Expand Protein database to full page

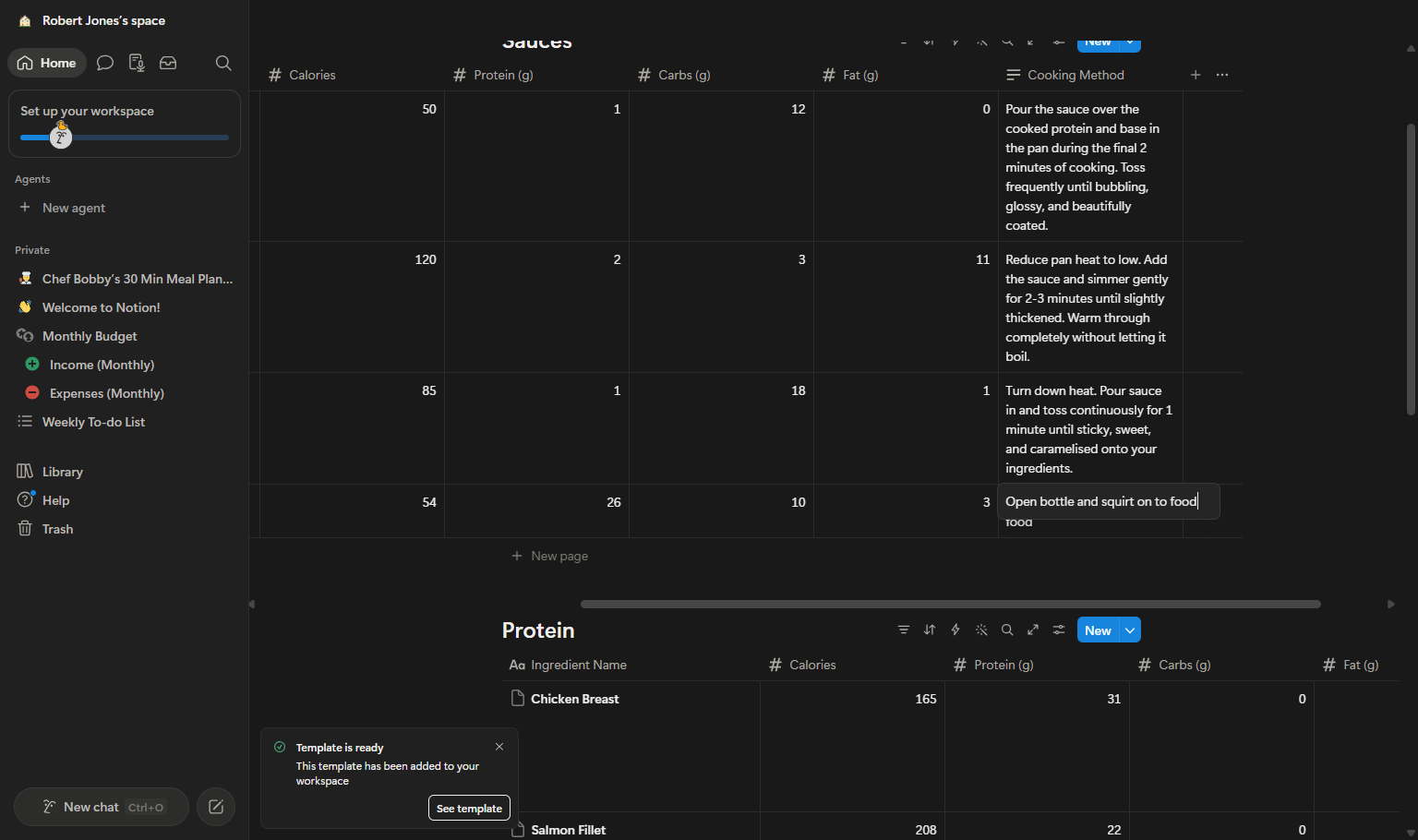click(x=1033, y=630)
